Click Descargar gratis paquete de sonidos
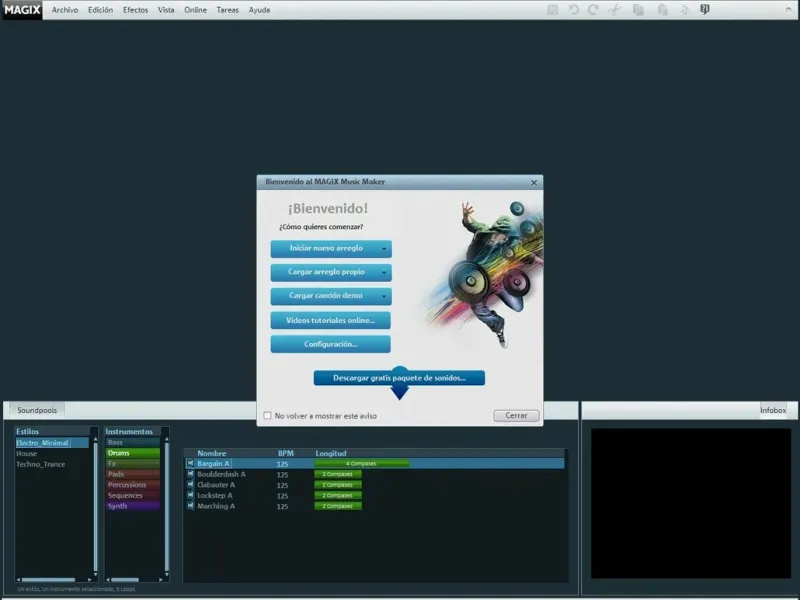 [399, 378]
